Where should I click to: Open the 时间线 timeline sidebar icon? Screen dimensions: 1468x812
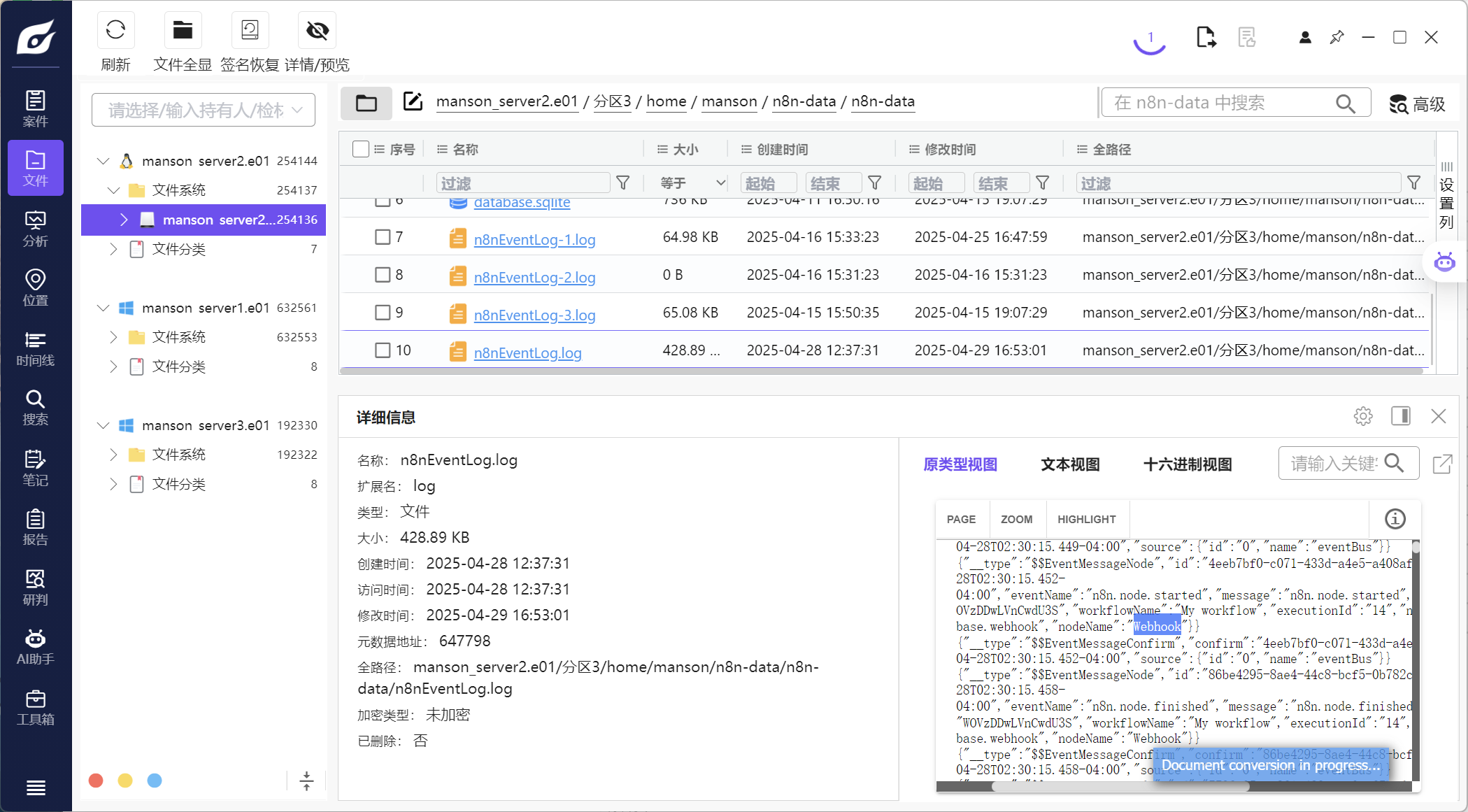[x=35, y=348]
